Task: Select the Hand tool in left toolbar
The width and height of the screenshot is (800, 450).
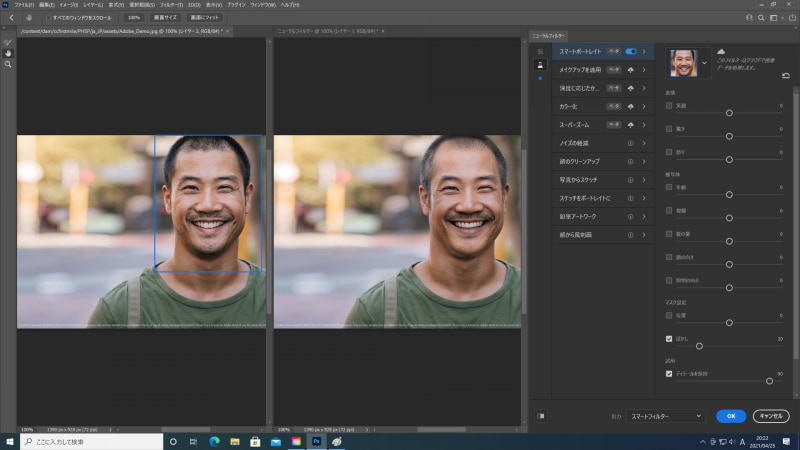Action: 8,53
